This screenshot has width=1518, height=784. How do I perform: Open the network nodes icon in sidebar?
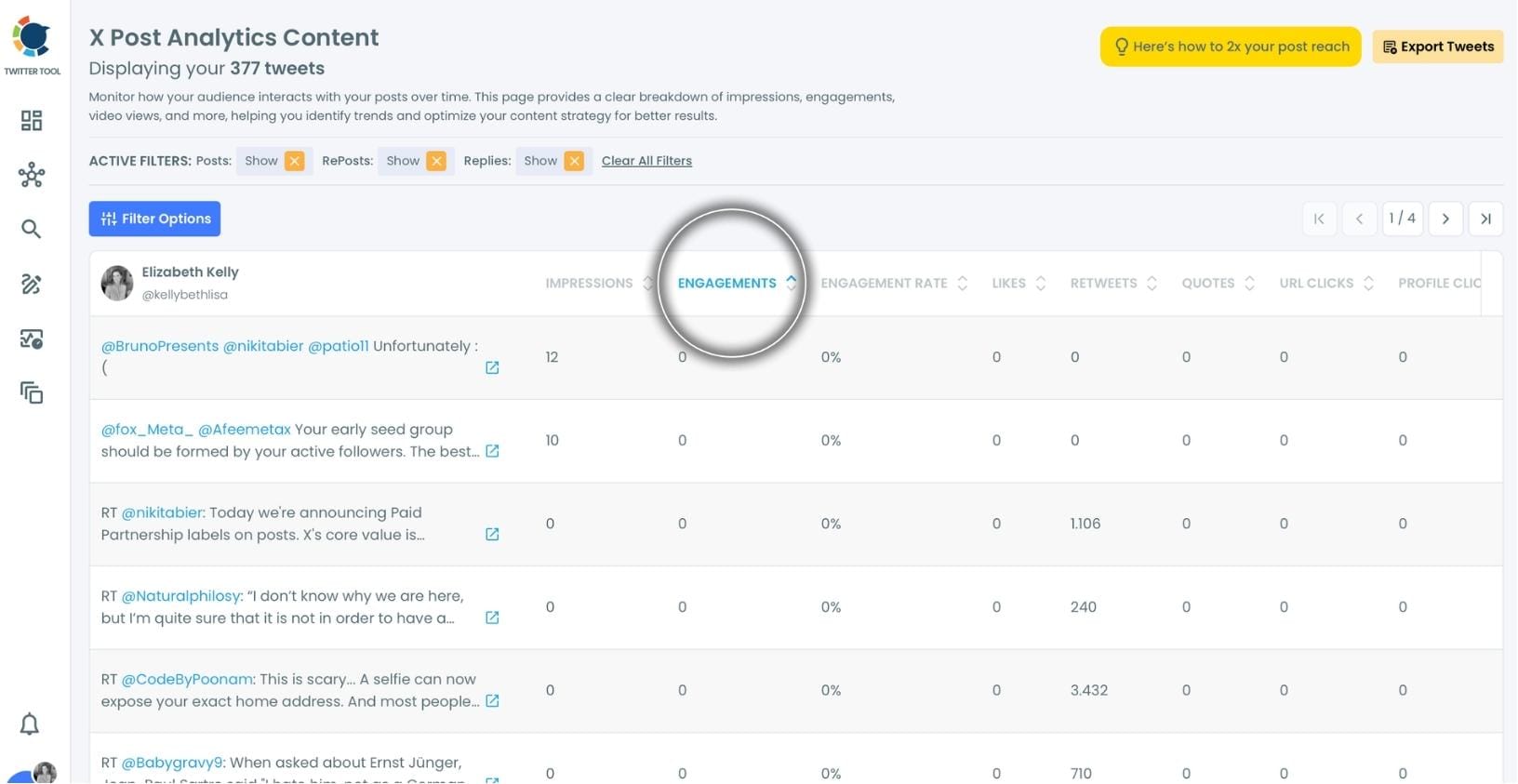tap(32, 175)
